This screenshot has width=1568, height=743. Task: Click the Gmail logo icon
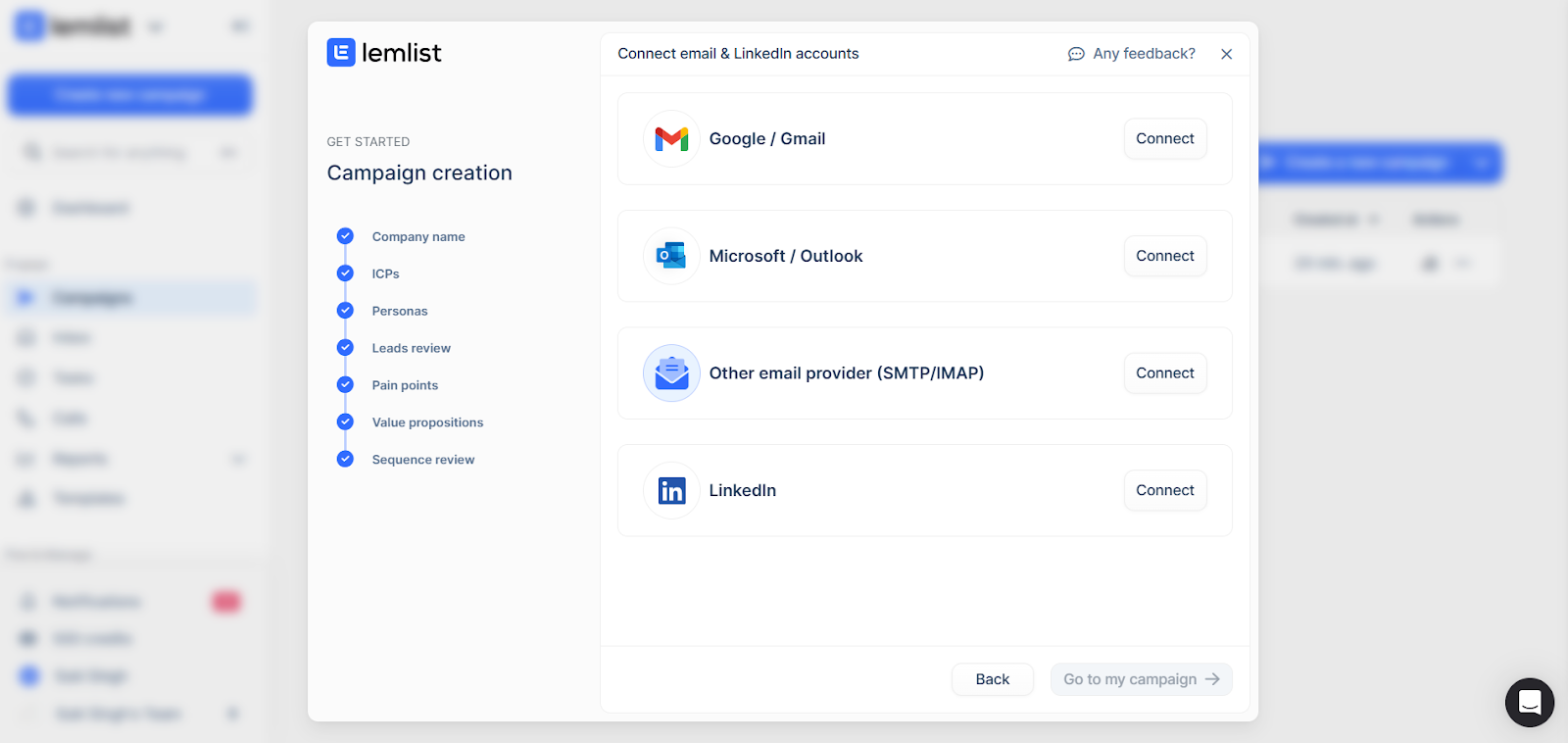click(x=671, y=139)
